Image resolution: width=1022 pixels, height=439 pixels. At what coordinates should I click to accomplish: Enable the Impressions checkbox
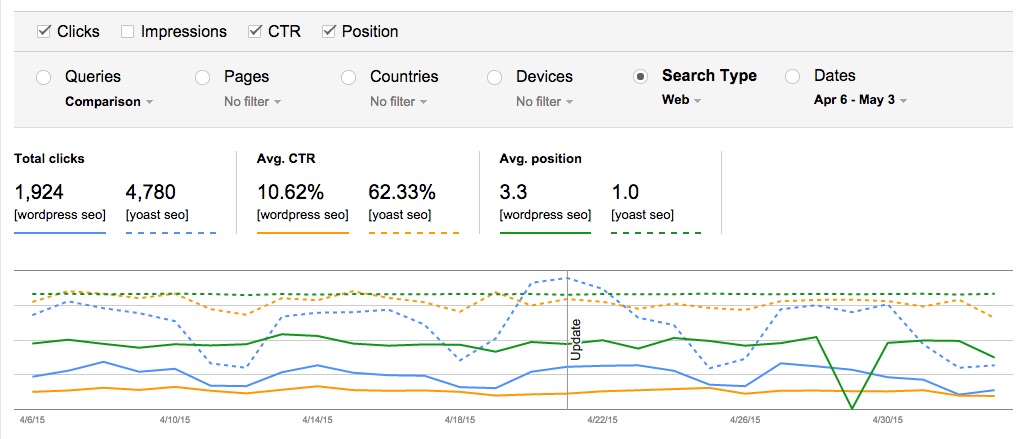pos(127,31)
